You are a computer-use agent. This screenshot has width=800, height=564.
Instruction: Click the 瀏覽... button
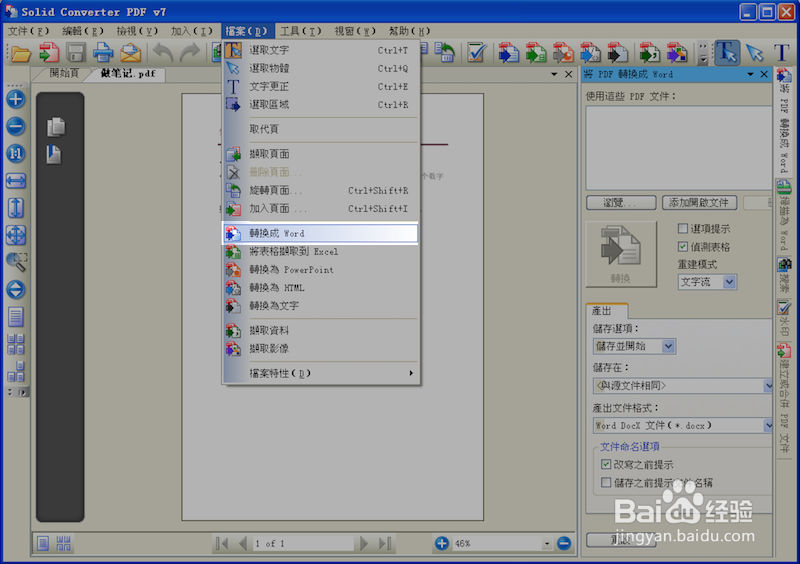coord(621,203)
